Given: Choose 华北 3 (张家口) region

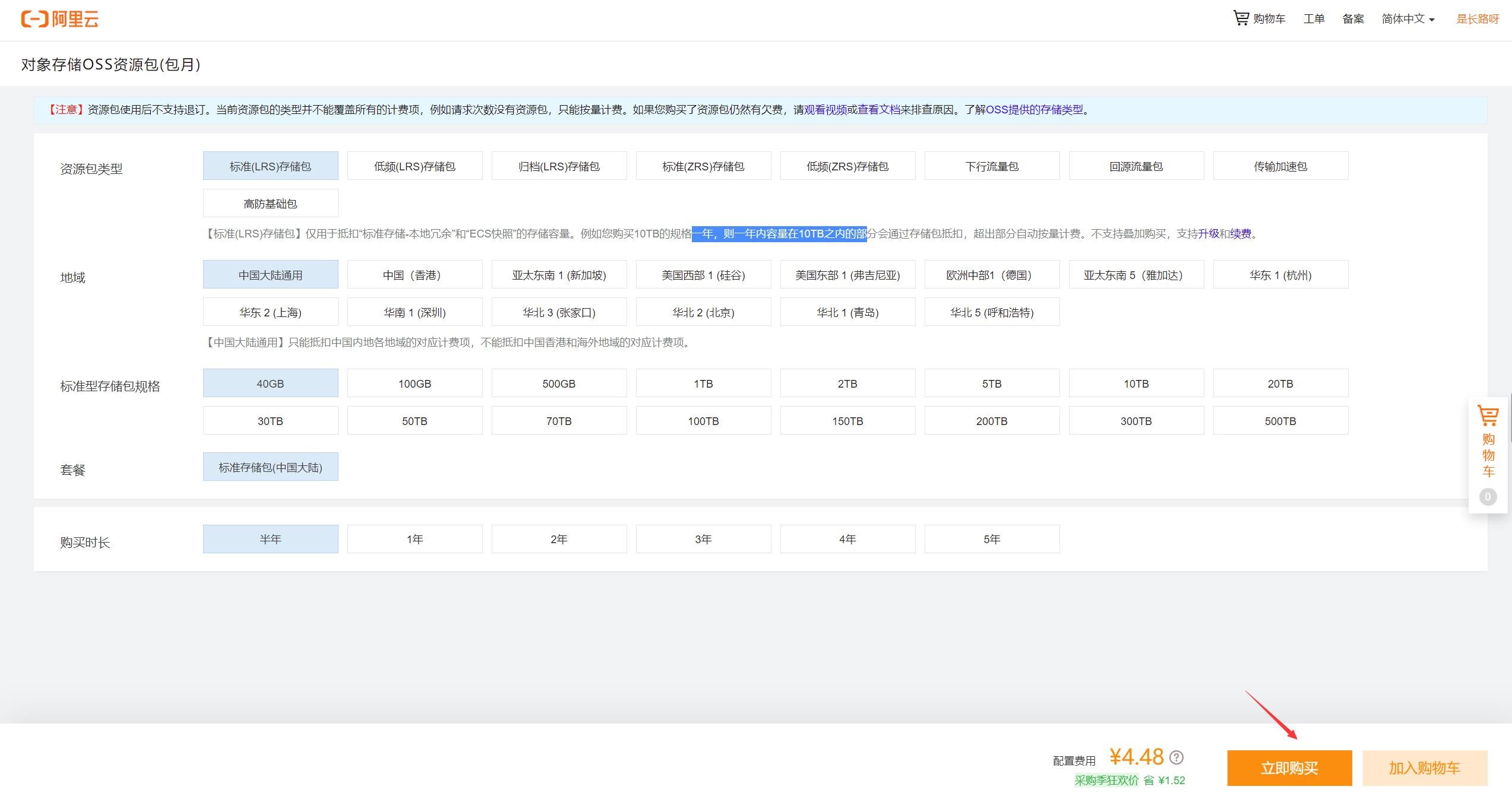Looking at the screenshot, I should (559, 312).
